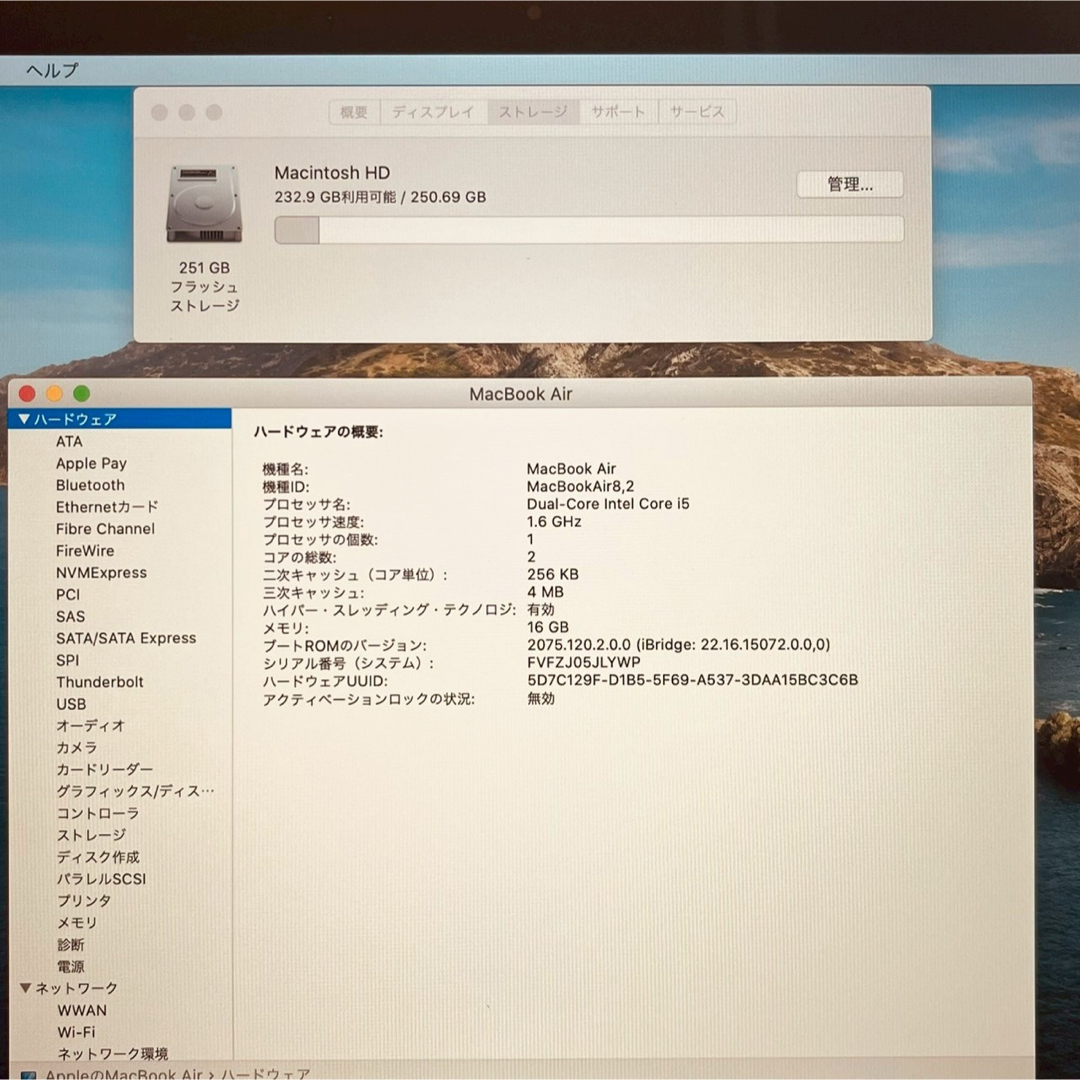This screenshot has width=1080, height=1080.
Task: Select USB in the sidebar
Action: tap(71, 704)
